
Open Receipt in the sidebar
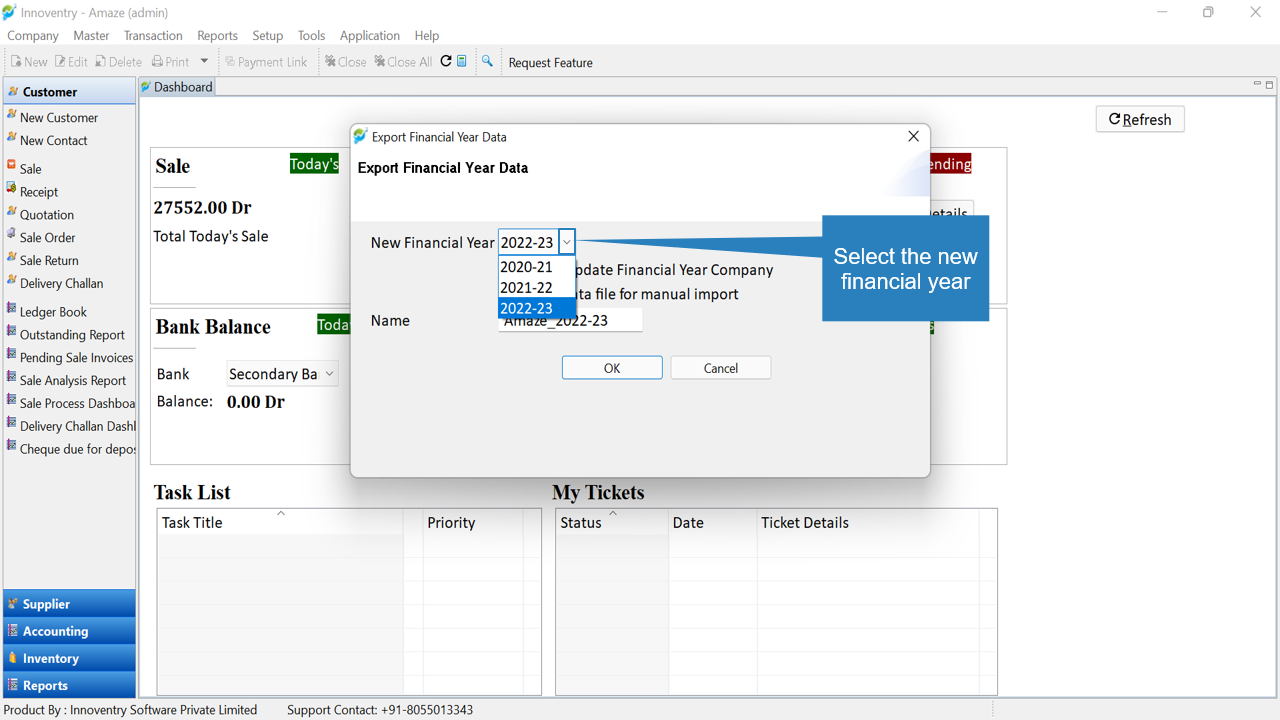(39, 192)
